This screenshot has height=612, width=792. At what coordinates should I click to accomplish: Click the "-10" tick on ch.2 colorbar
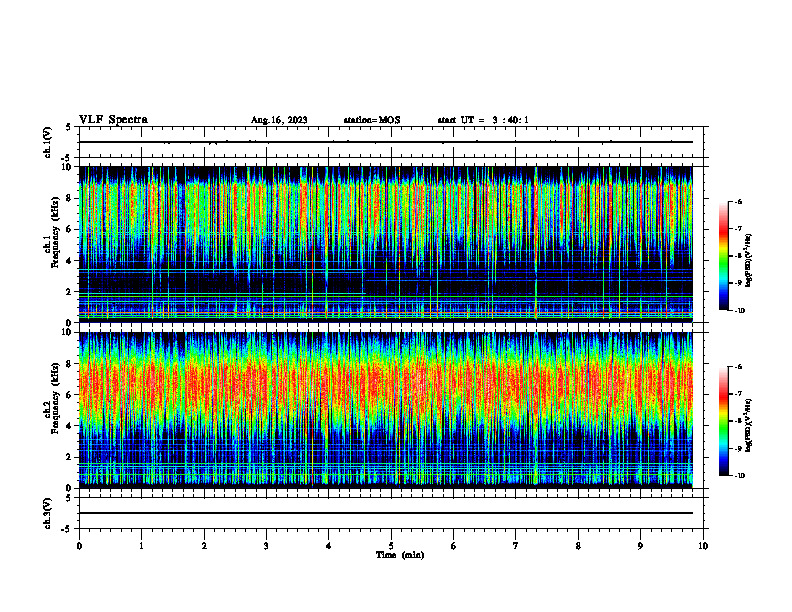739,476
